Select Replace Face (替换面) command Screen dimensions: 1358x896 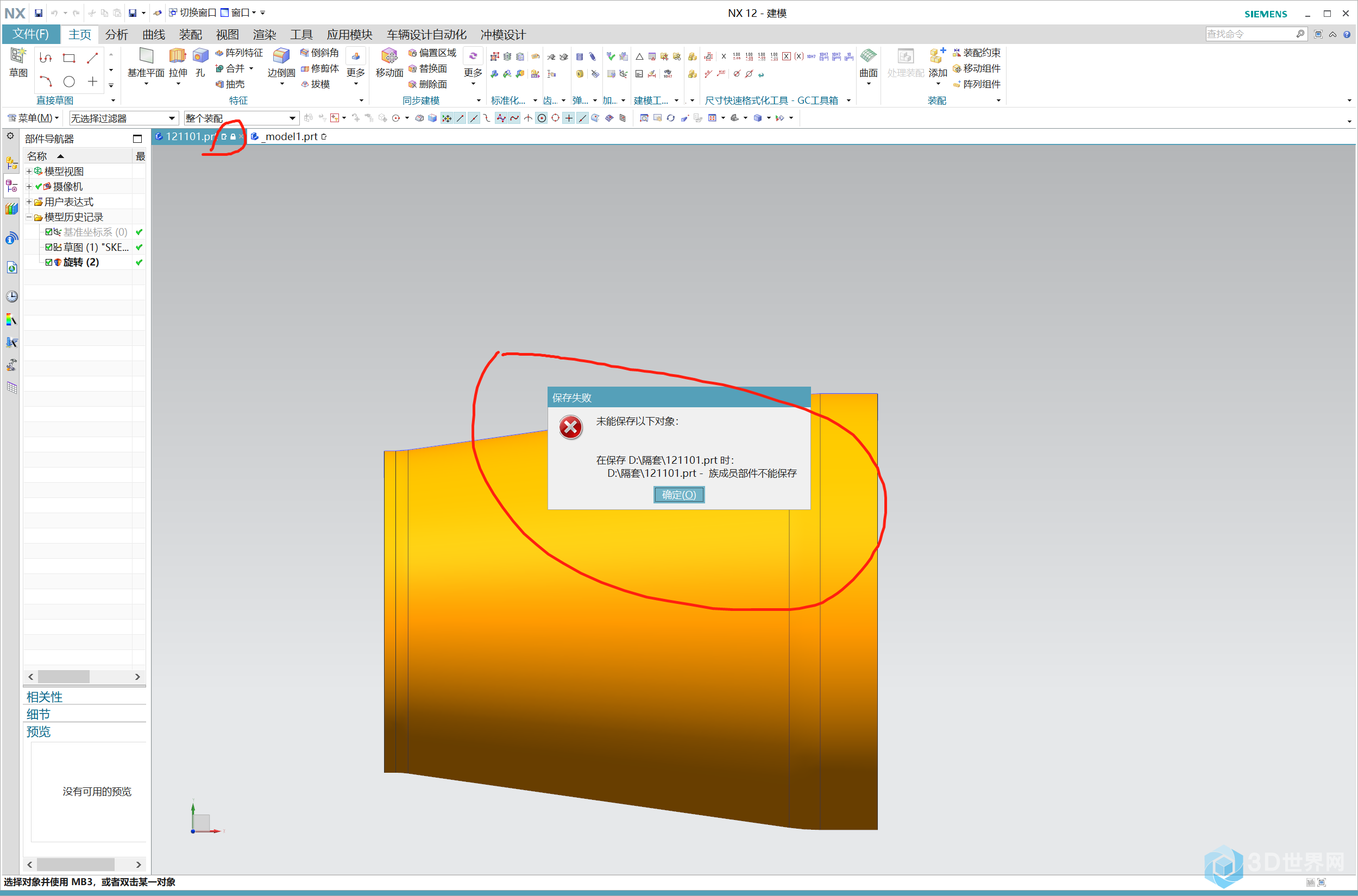tap(427, 68)
